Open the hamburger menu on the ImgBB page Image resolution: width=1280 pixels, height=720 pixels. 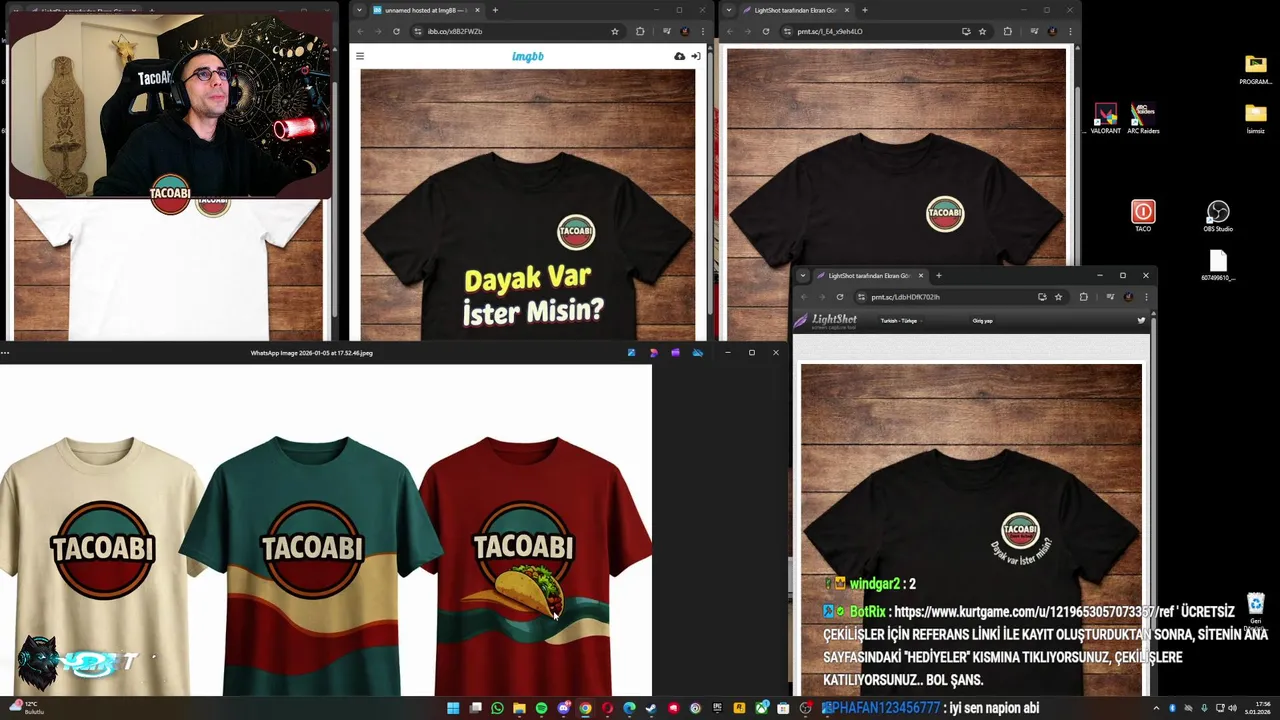click(x=360, y=56)
